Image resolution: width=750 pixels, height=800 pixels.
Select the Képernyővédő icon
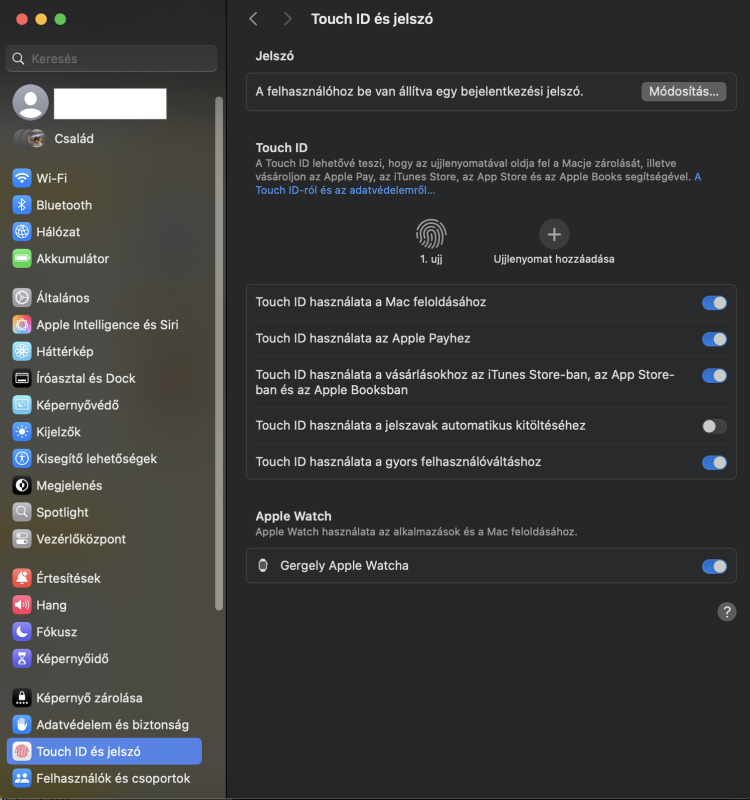coord(21,405)
